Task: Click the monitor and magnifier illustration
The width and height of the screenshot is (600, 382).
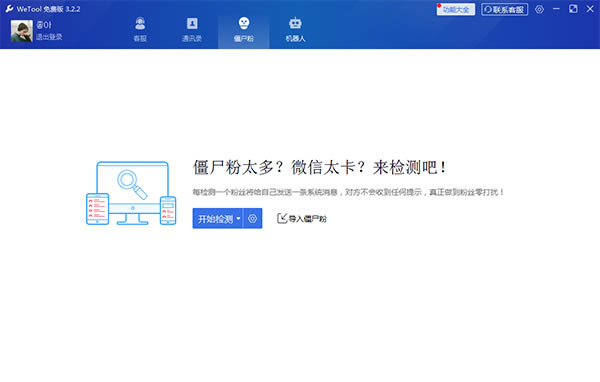Action: click(131, 193)
